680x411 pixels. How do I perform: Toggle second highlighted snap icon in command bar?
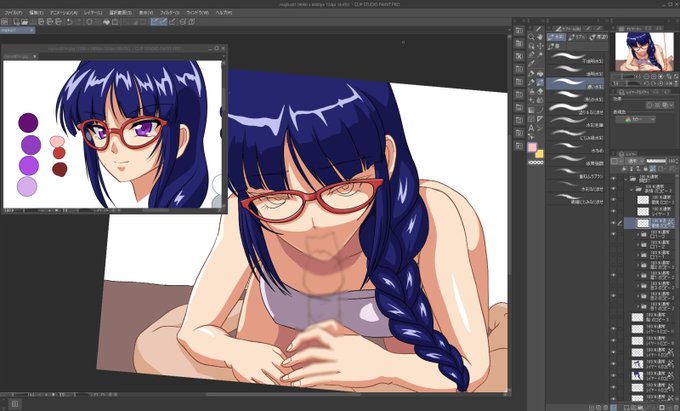coord(163,22)
